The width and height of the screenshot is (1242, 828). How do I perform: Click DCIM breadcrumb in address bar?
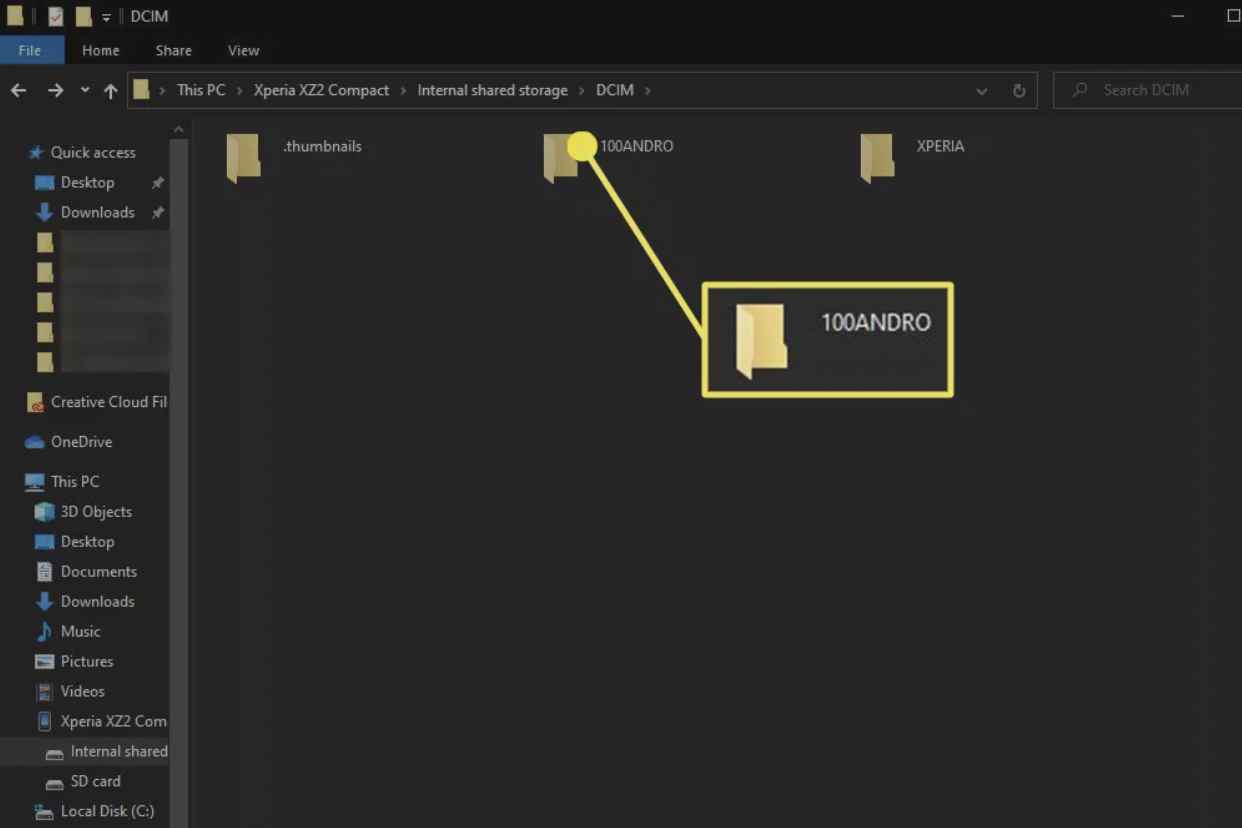615,90
